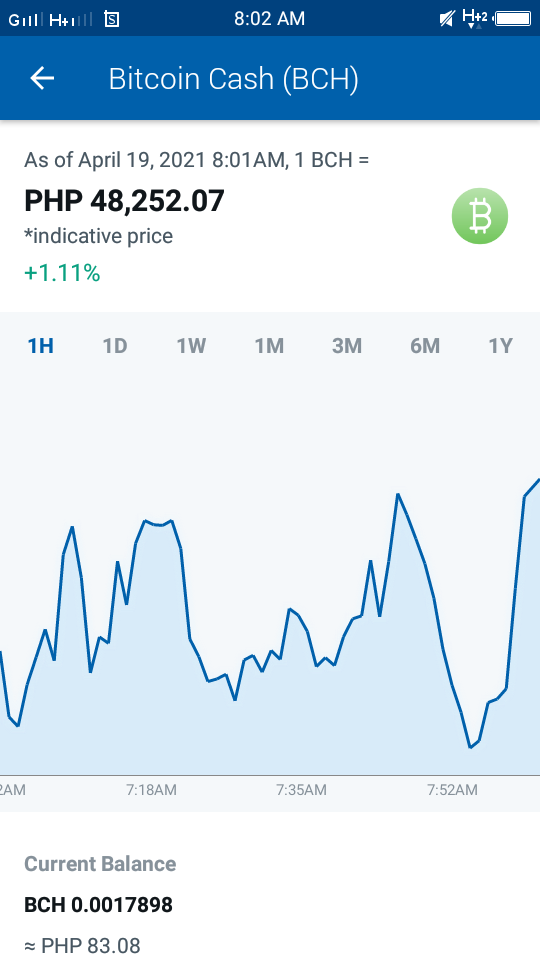This screenshot has height=960, width=540.
Task: Tap the BCH 0.0017898 balance amount
Action: coord(99,904)
